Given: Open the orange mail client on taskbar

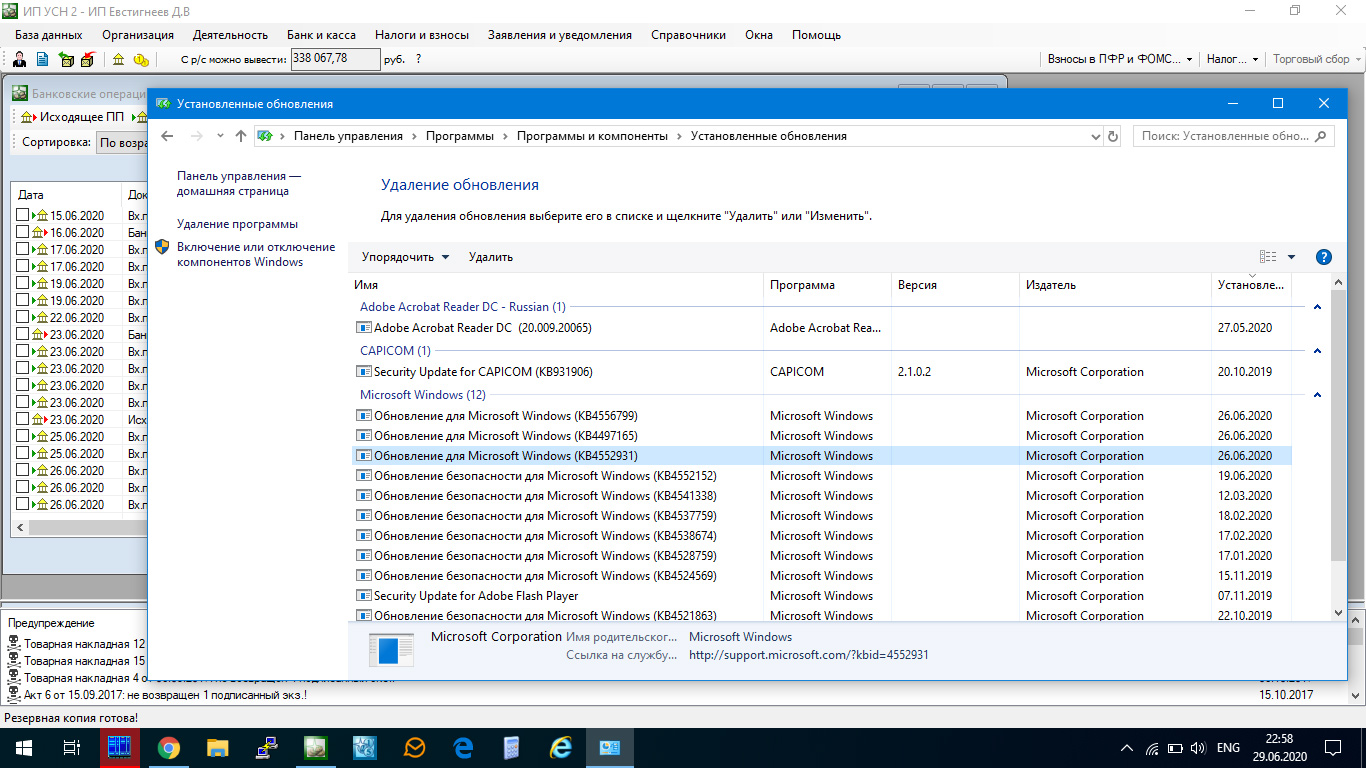Looking at the screenshot, I should pos(414,747).
